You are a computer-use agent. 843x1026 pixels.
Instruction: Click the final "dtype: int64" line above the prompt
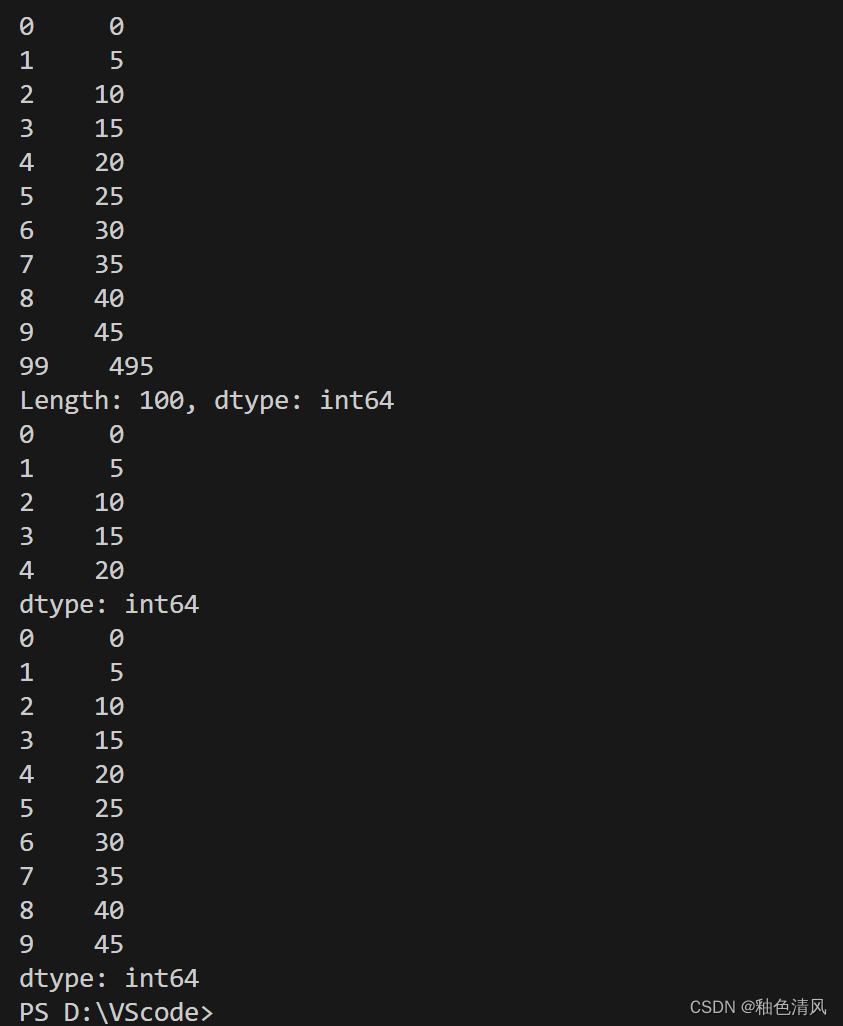[x=109, y=978]
